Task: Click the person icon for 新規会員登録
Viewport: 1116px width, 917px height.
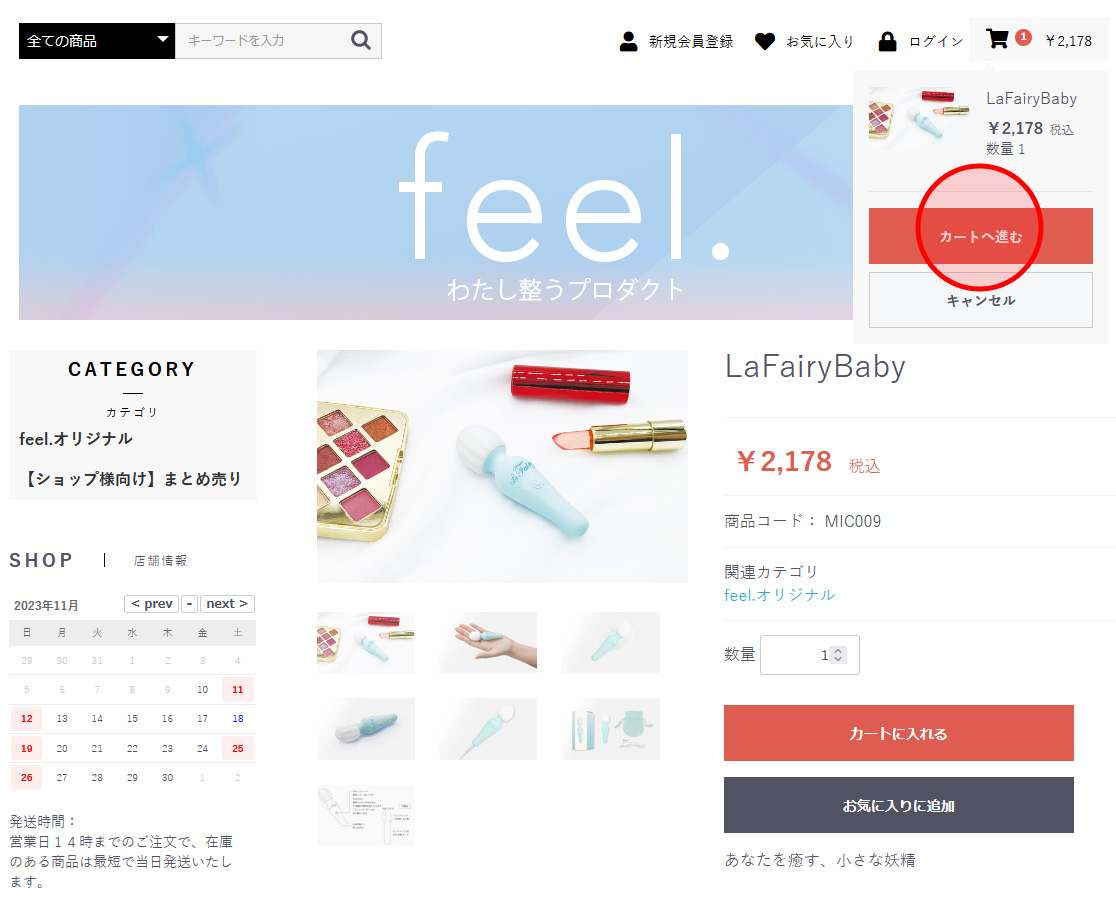Action: pyautogui.click(x=628, y=41)
